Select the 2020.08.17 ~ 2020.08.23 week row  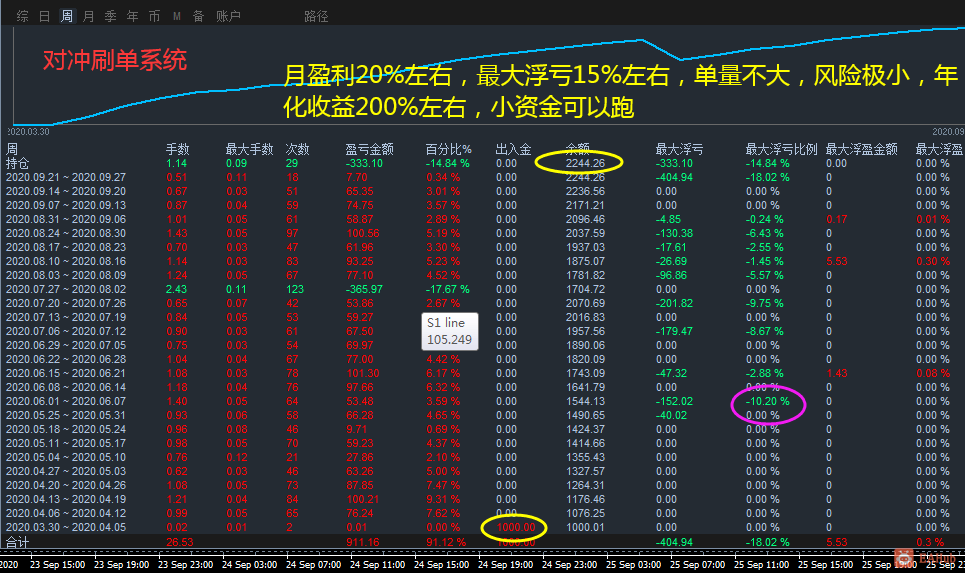pos(66,247)
